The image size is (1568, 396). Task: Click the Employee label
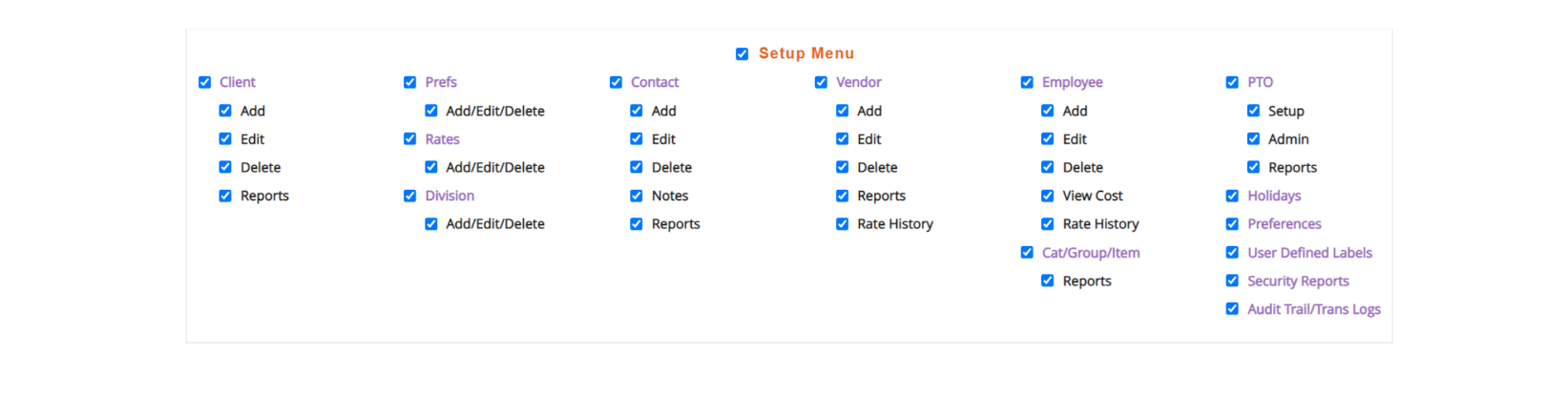(1073, 82)
